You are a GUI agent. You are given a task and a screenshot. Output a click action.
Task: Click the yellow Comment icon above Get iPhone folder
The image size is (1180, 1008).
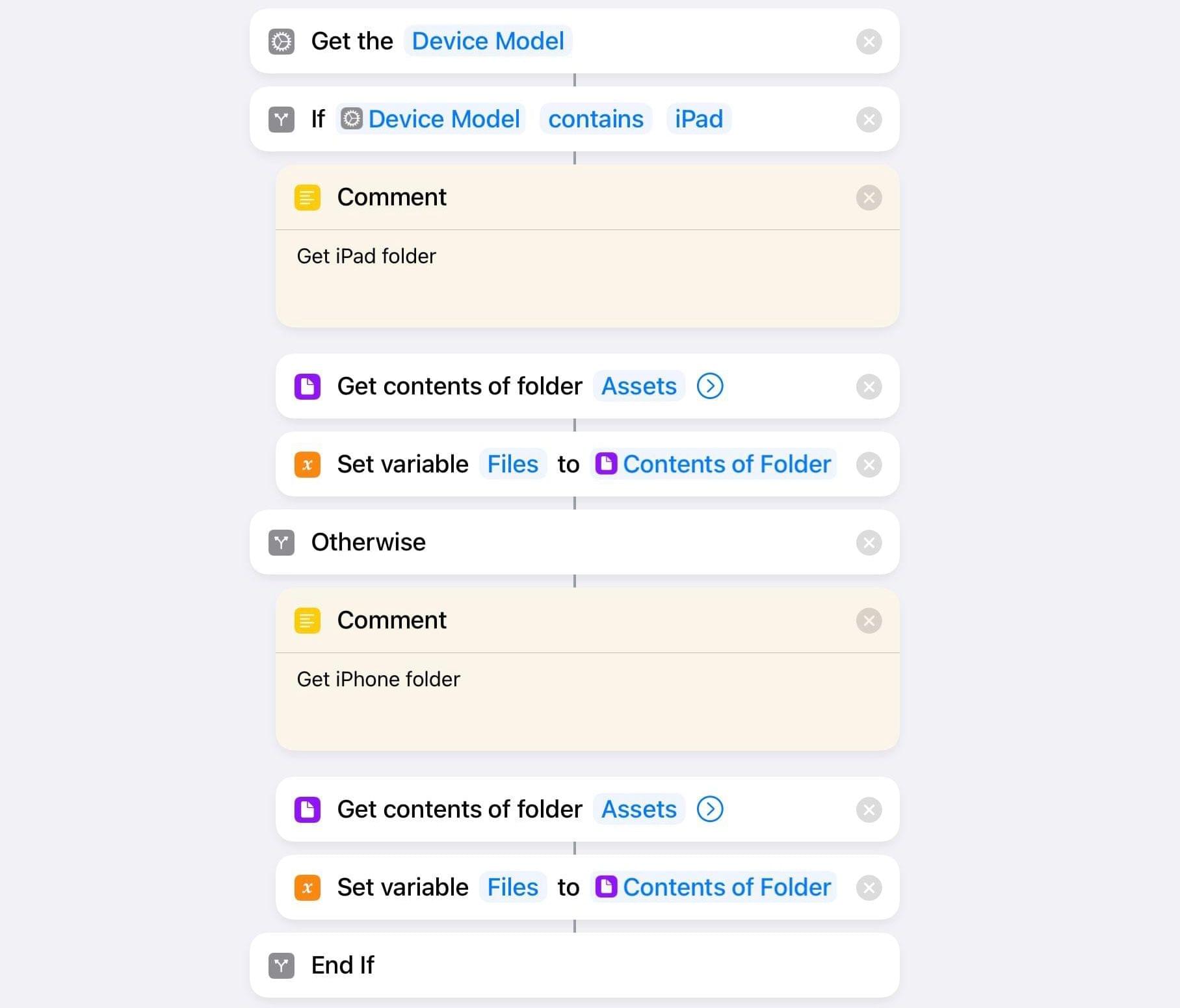(x=308, y=621)
